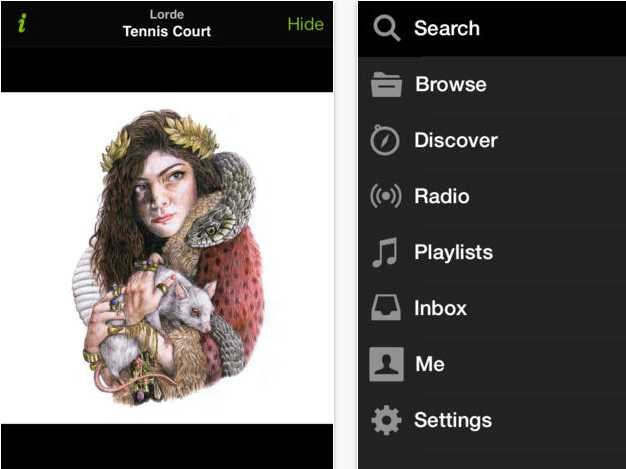This screenshot has height=469, width=626.
Task: Click the green info icon
Action: pyautogui.click(x=22, y=23)
